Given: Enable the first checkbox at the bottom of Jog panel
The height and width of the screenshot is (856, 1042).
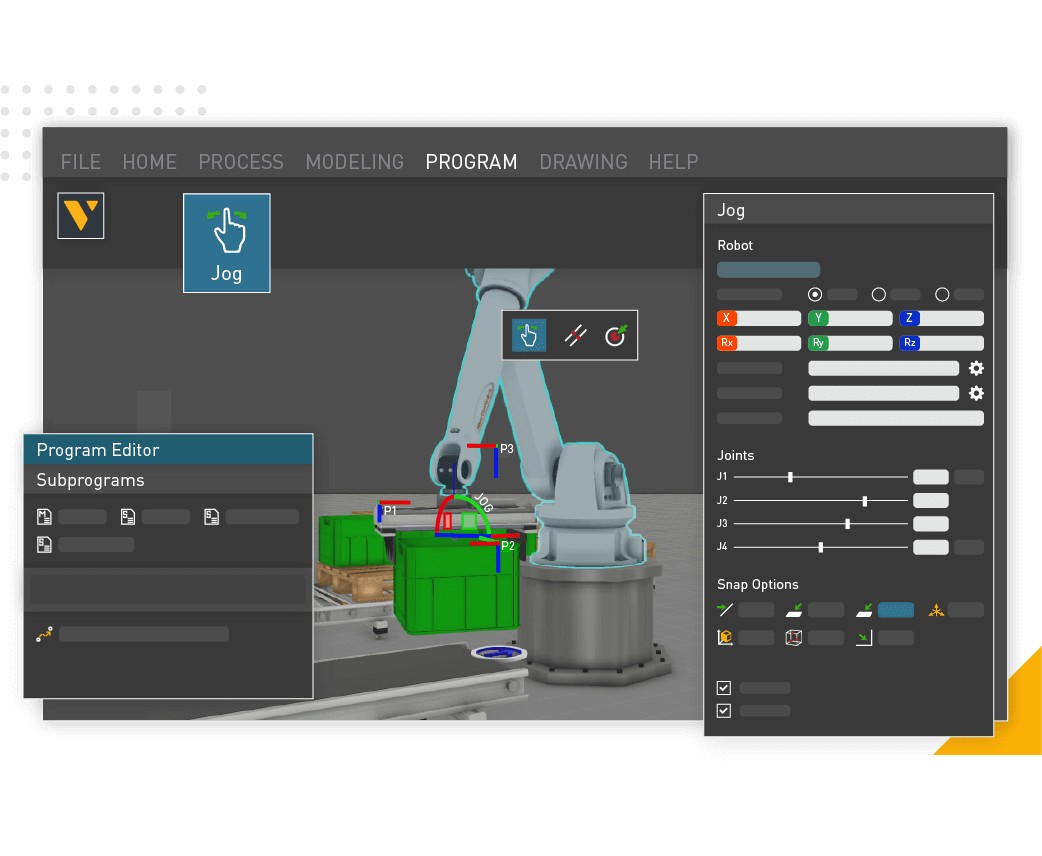Looking at the screenshot, I should click(x=722, y=687).
